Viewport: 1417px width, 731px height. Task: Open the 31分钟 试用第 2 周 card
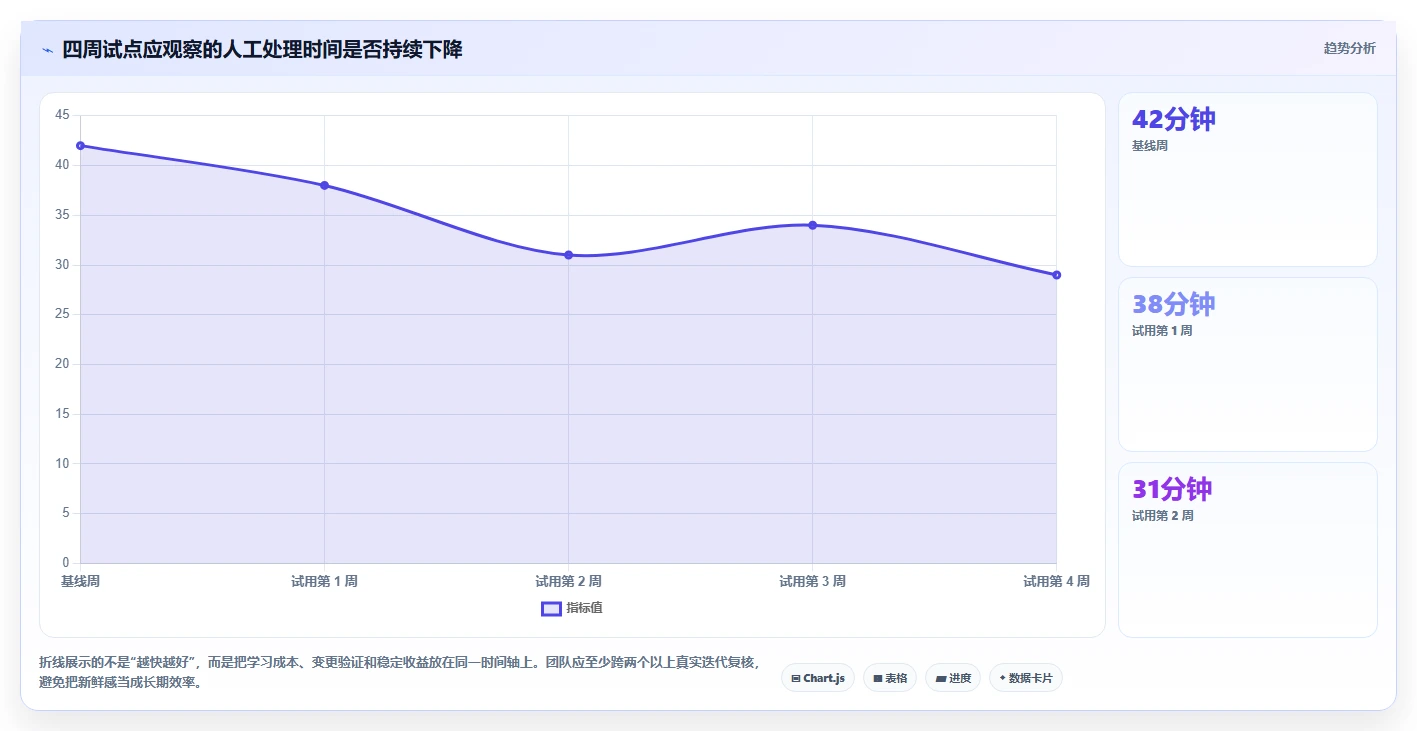pyautogui.click(x=1248, y=550)
